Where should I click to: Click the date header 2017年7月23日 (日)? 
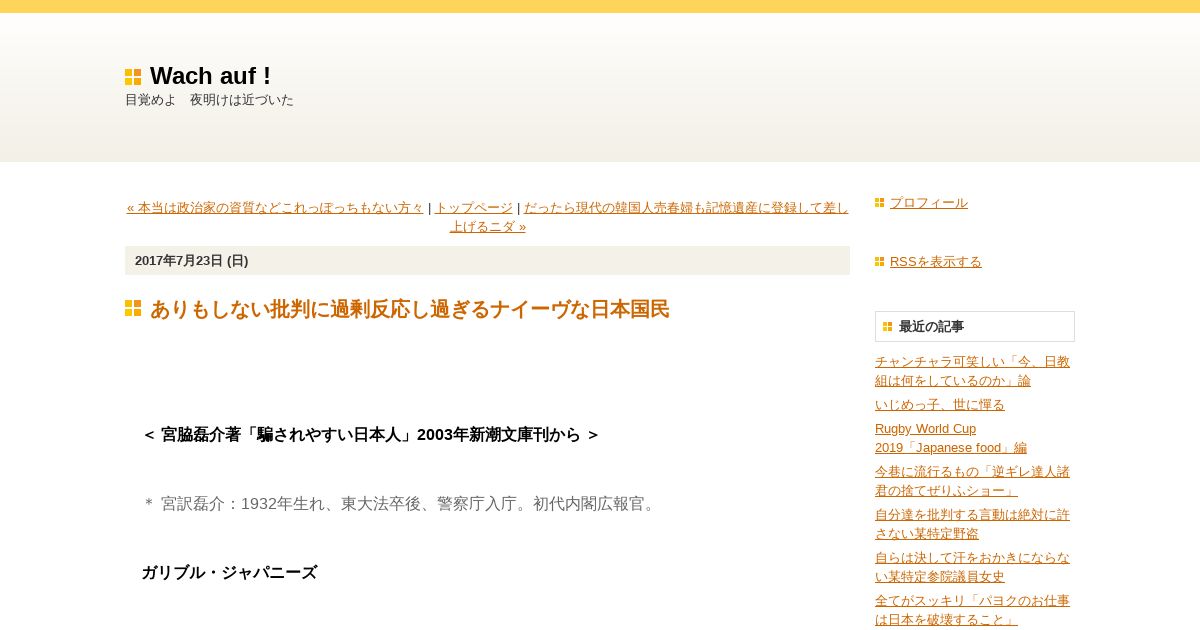click(x=487, y=261)
